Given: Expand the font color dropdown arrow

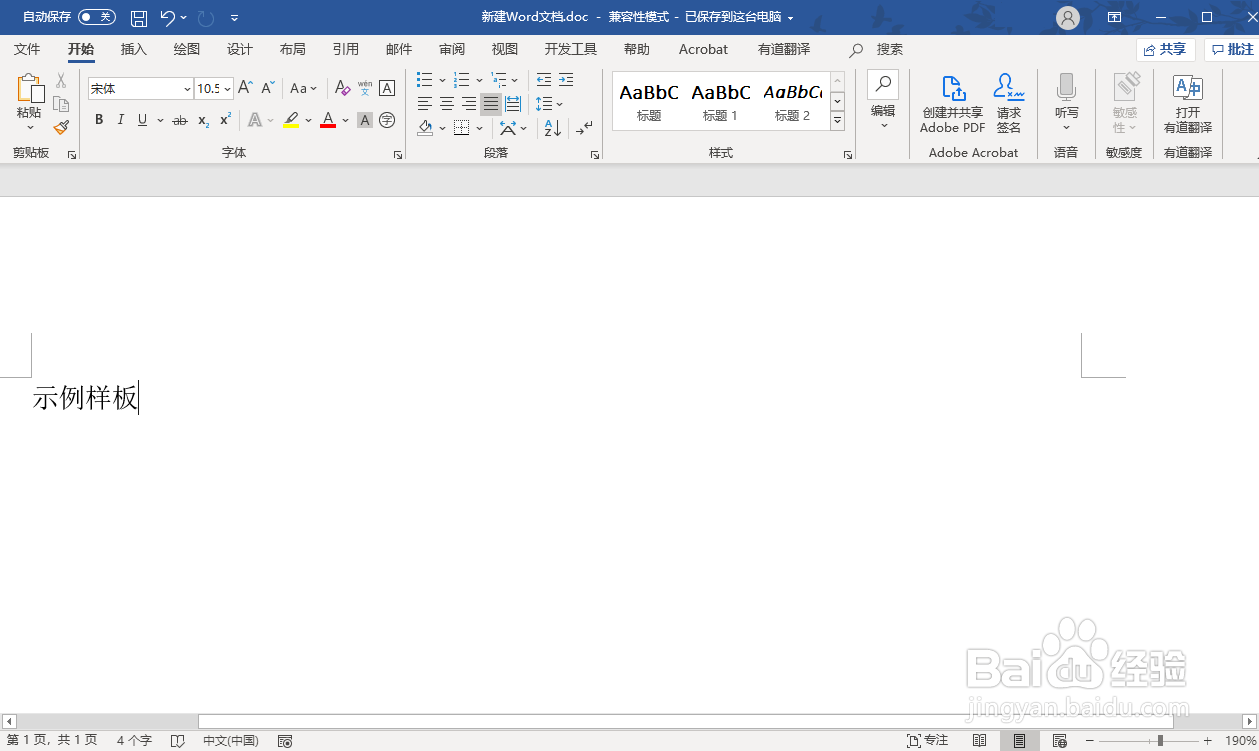Looking at the screenshot, I should coord(346,120).
